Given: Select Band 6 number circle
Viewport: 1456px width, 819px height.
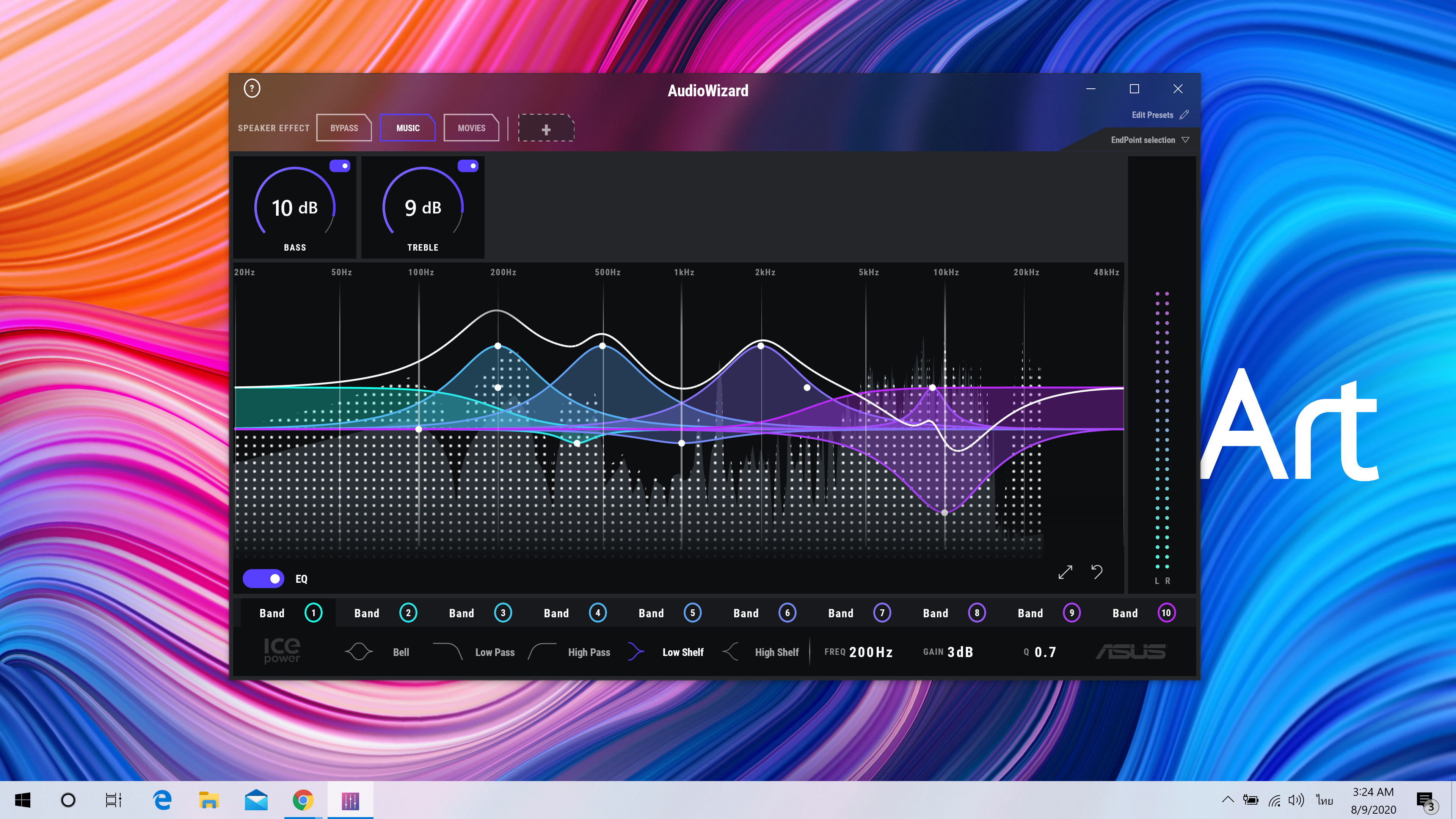Looking at the screenshot, I should [x=788, y=613].
